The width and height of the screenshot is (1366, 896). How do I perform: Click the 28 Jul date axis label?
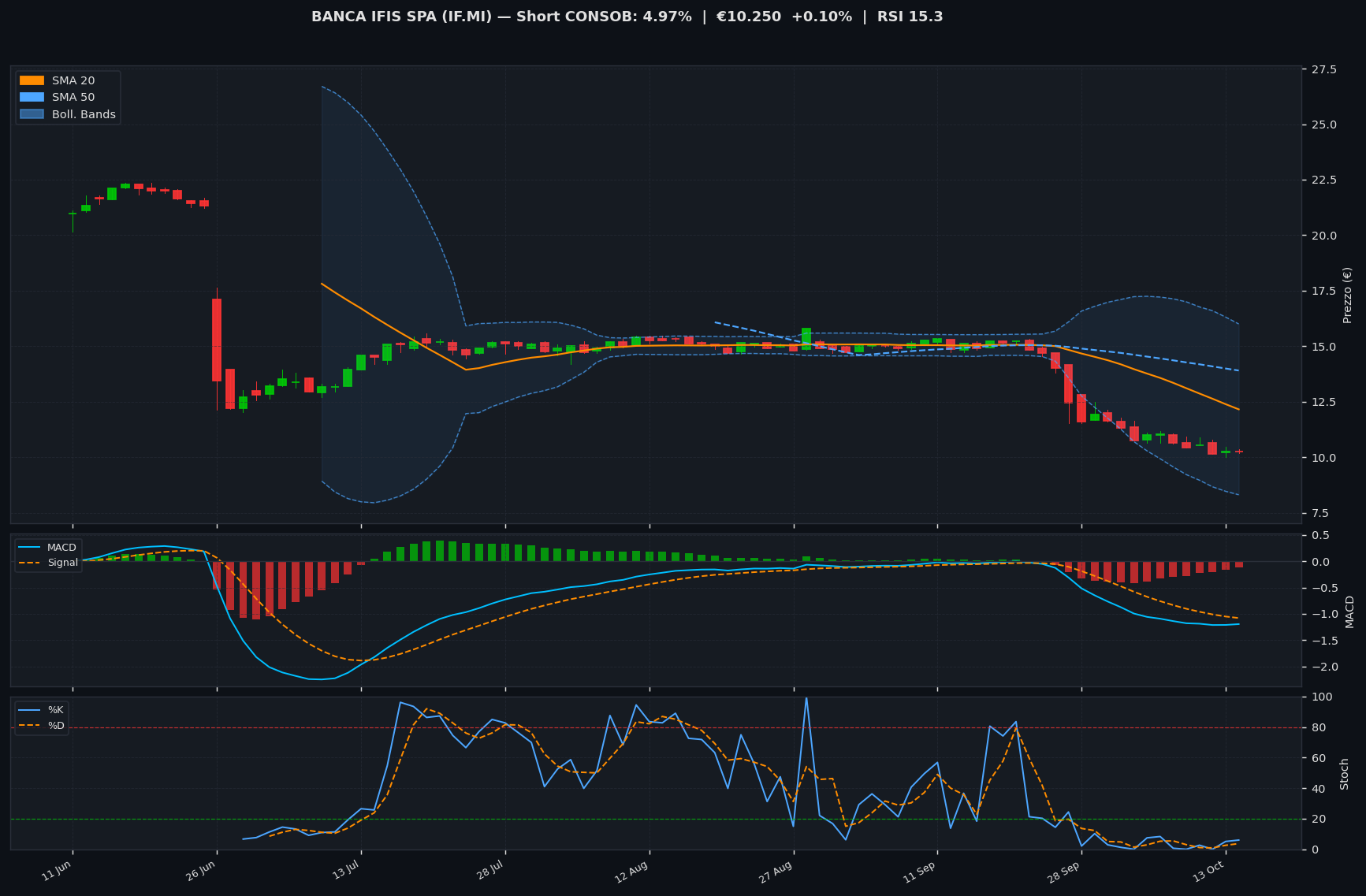tap(489, 870)
